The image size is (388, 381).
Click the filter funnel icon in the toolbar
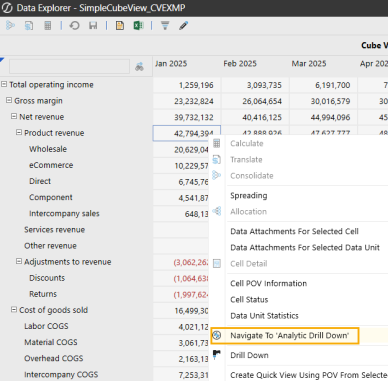[165, 26]
